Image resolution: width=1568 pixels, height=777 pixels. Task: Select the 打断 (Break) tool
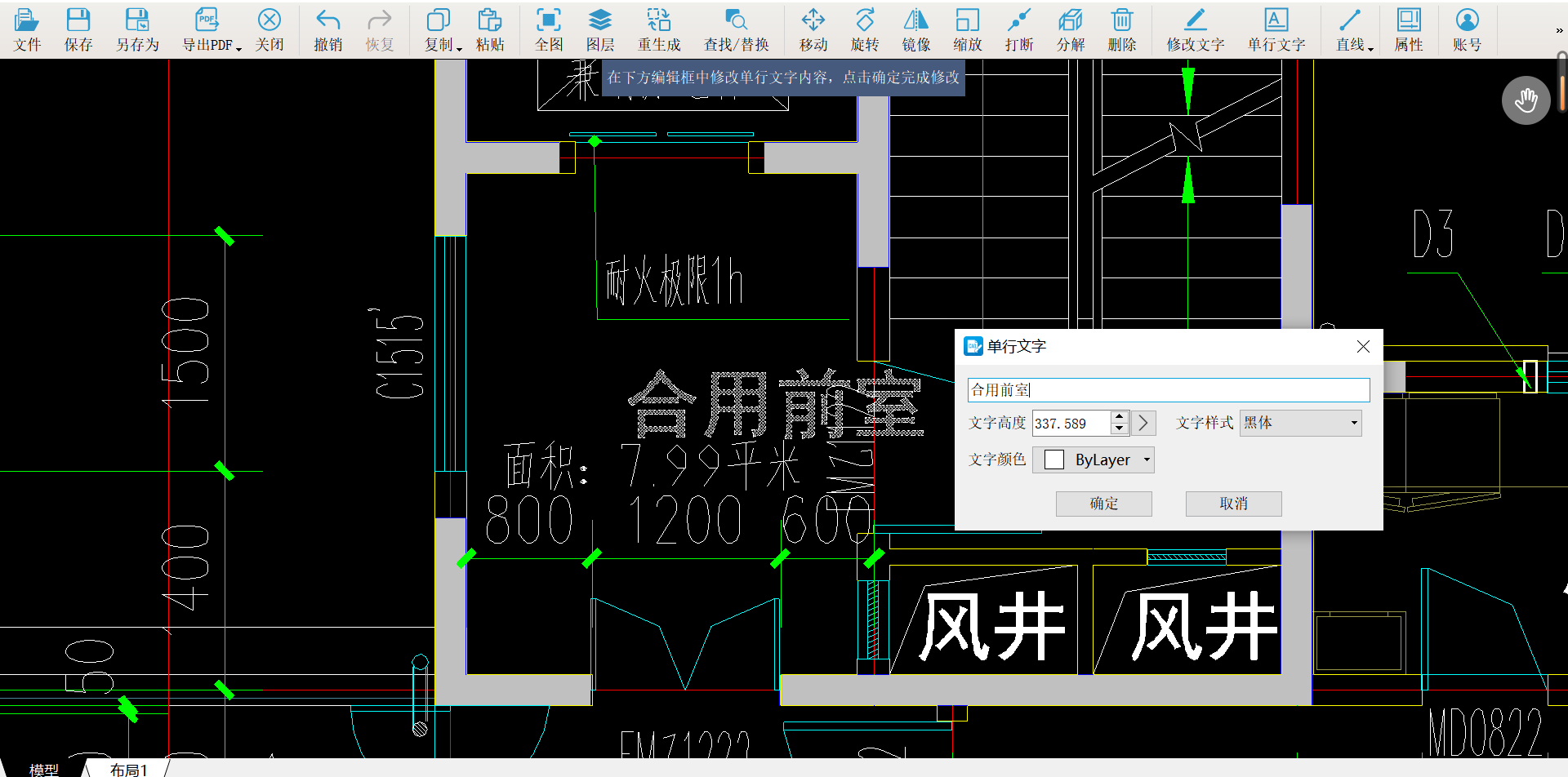[1019, 30]
